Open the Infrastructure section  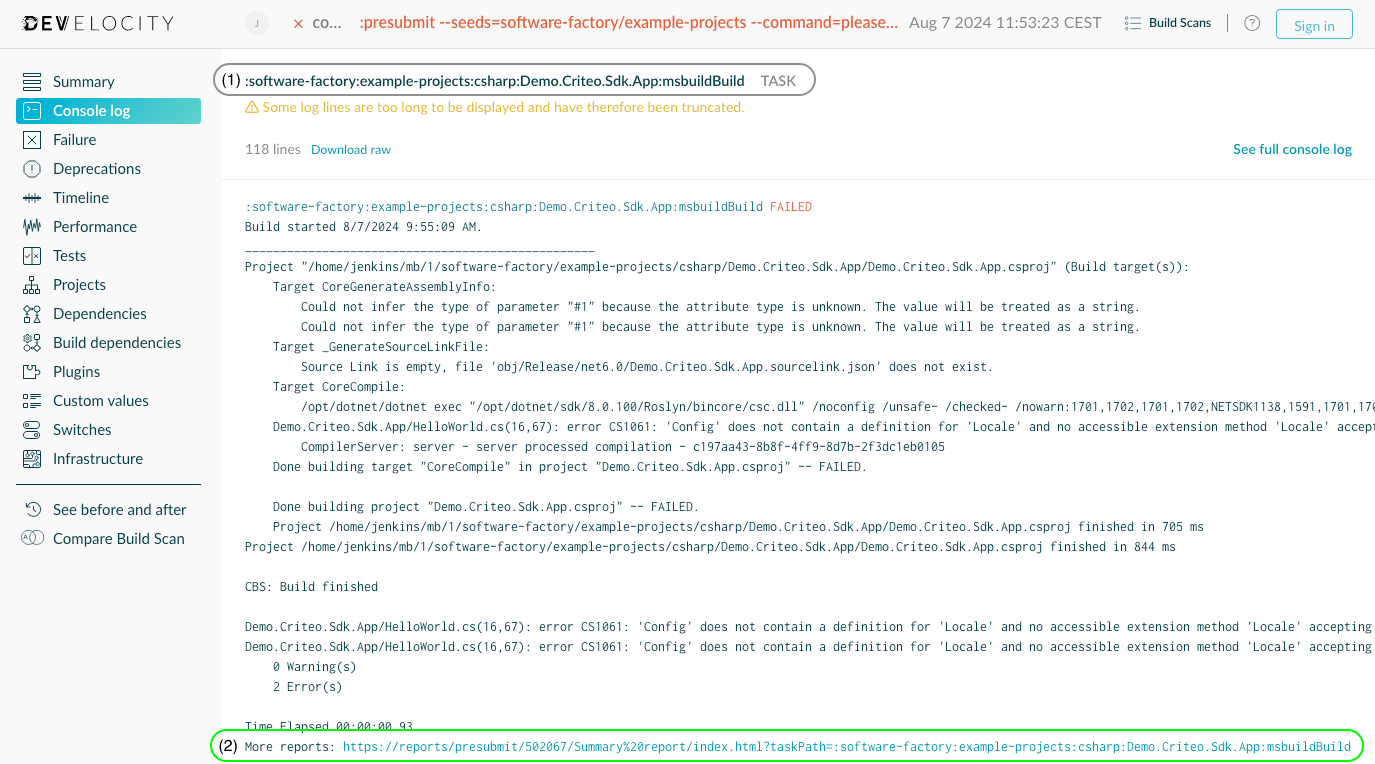pos(97,459)
